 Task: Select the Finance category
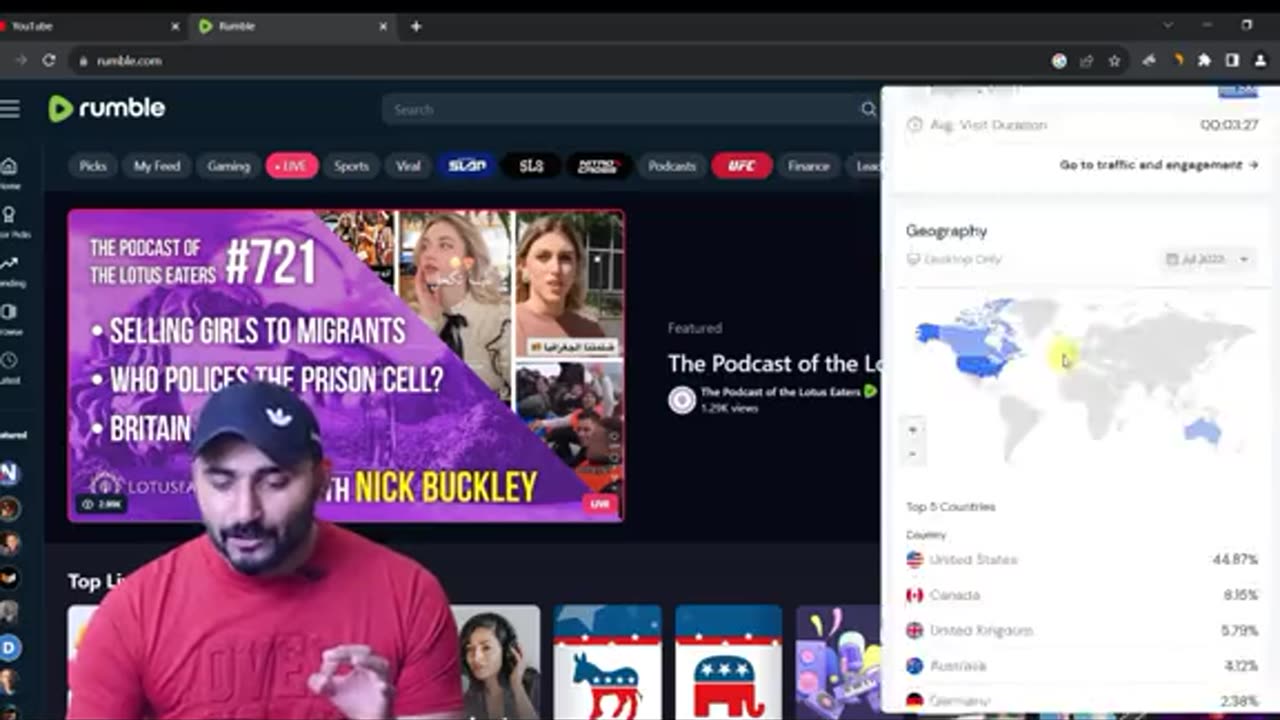coord(808,166)
